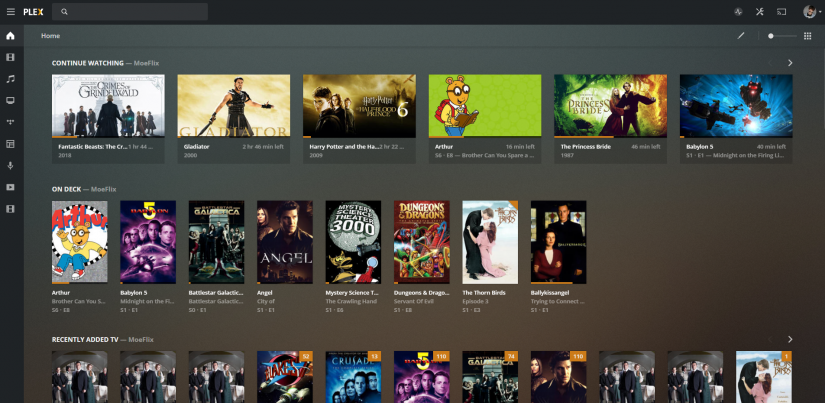Open the Ballykissangel poster
Screen dimensions: 825x403
tap(558, 242)
